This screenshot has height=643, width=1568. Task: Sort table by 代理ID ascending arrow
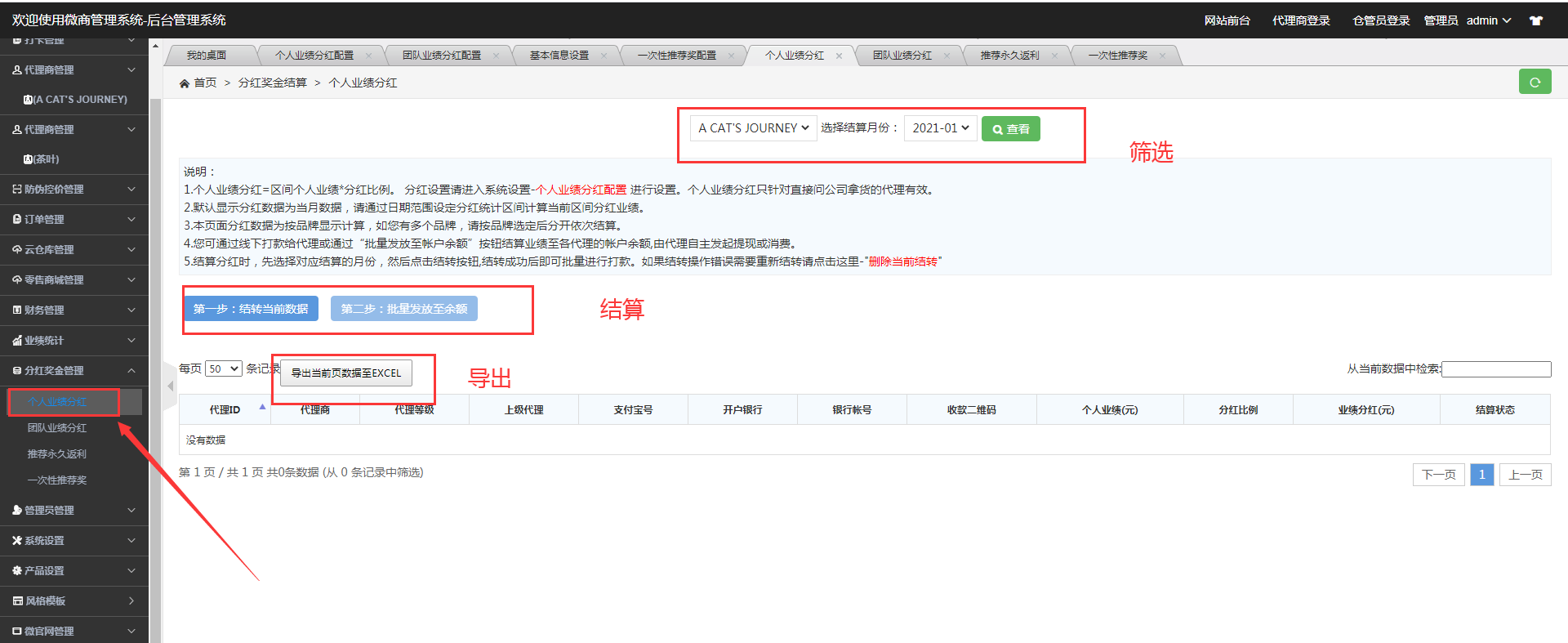(262, 406)
